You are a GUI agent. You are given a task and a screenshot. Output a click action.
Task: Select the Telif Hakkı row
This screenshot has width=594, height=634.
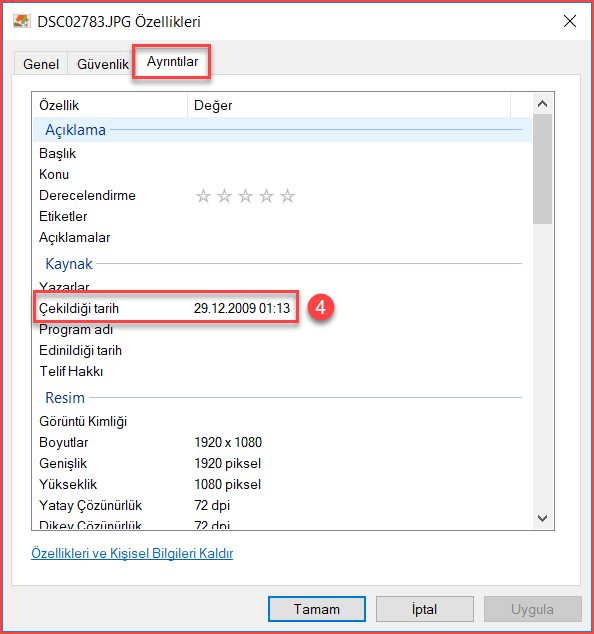click(282, 372)
